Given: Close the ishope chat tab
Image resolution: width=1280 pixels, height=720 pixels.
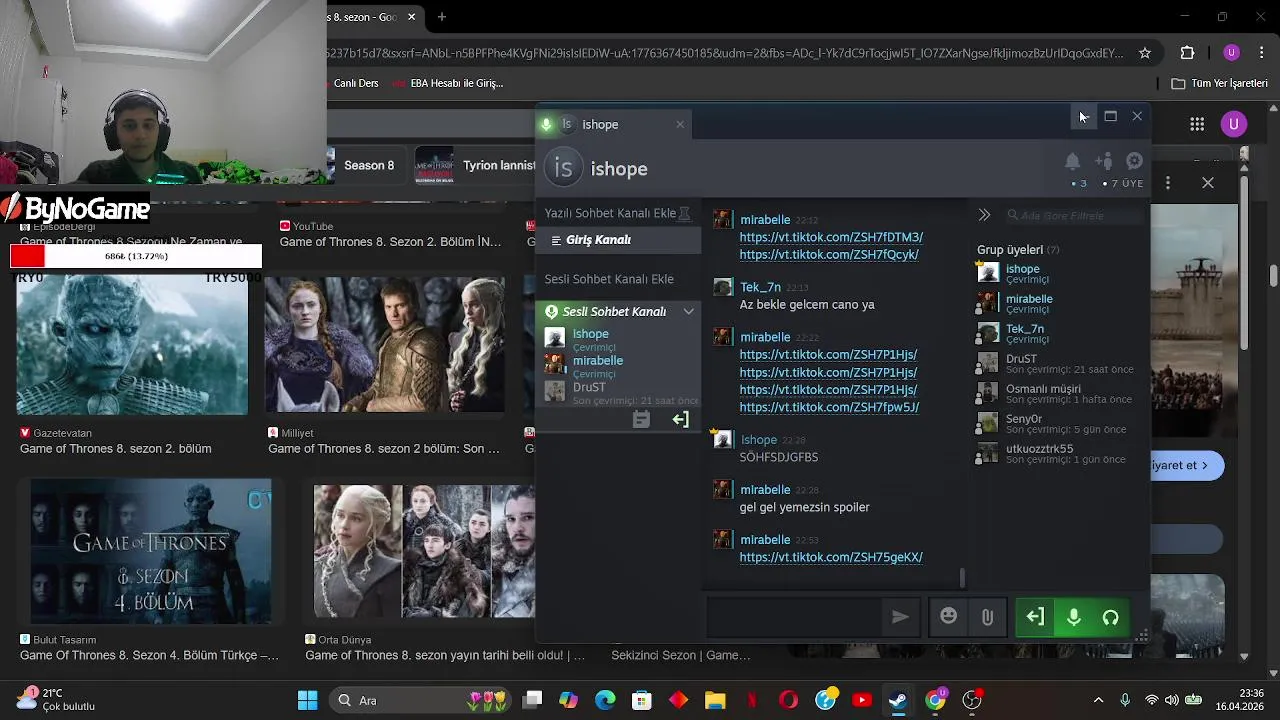Looking at the screenshot, I should 680,124.
